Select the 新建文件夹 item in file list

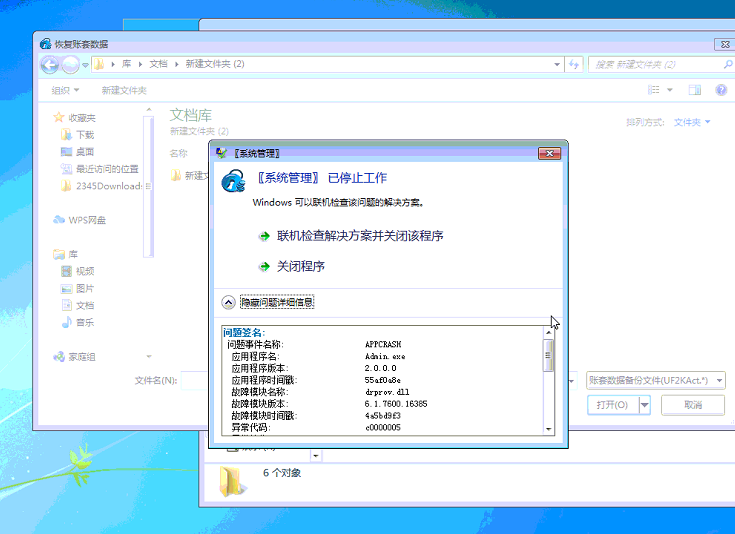(x=189, y=176)
